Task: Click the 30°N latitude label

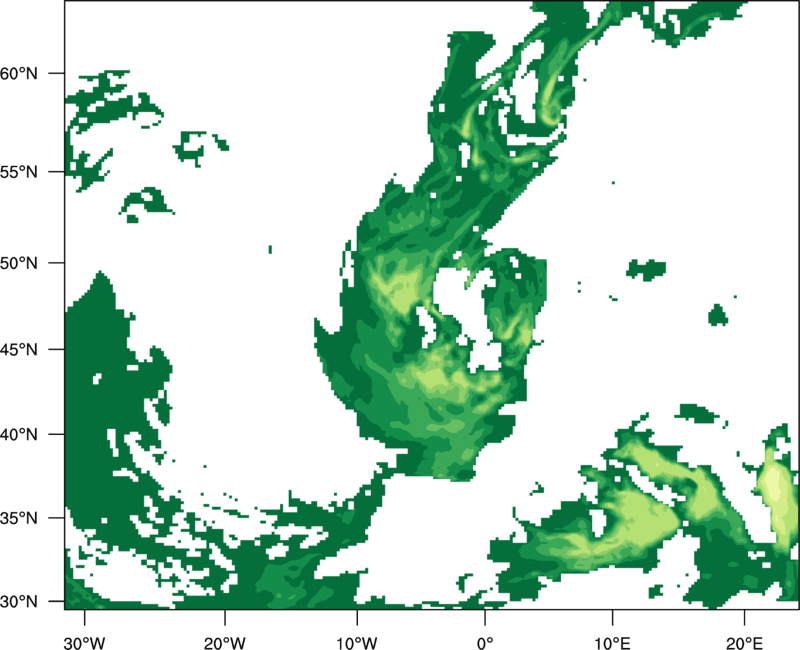Action: tap(19, 602)
